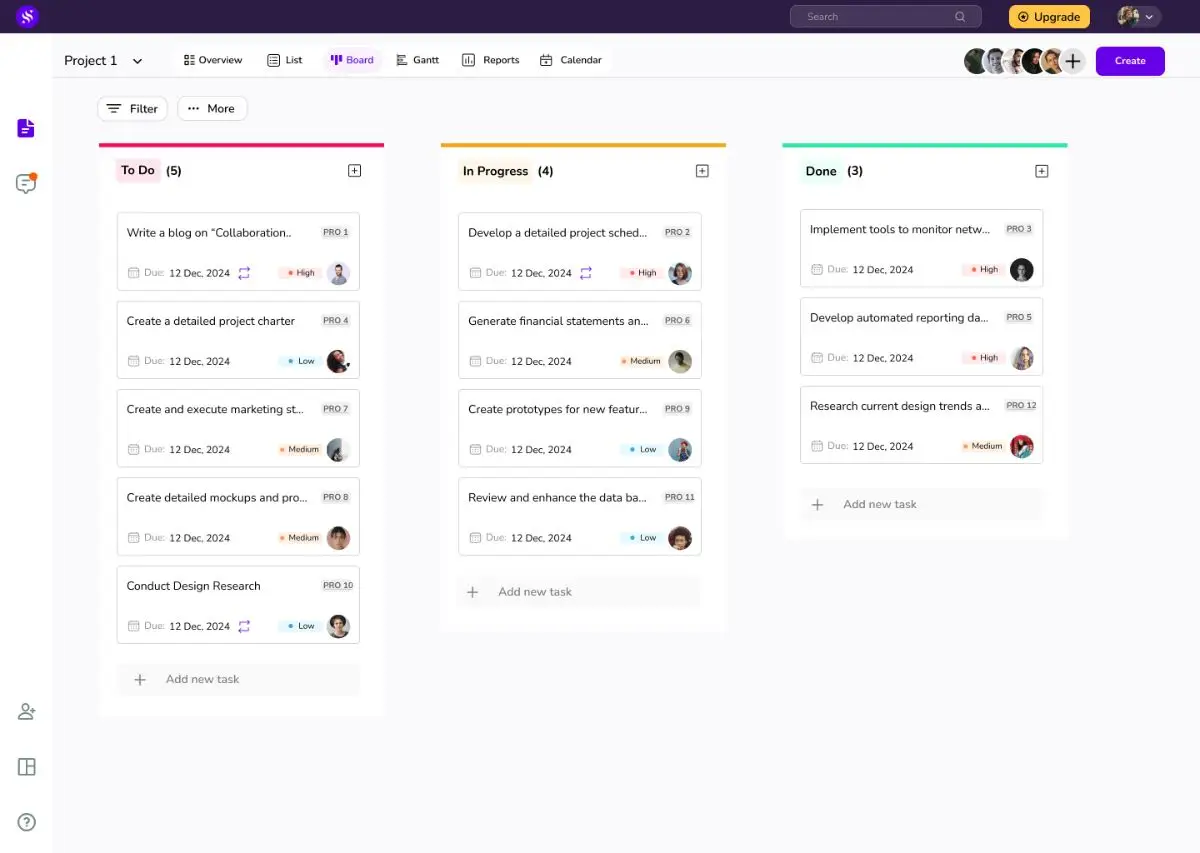This screenshot has width=1200, height=853.
Task: Toggle recurring icon on Write a blog task
Action: (x=244, y=273)
